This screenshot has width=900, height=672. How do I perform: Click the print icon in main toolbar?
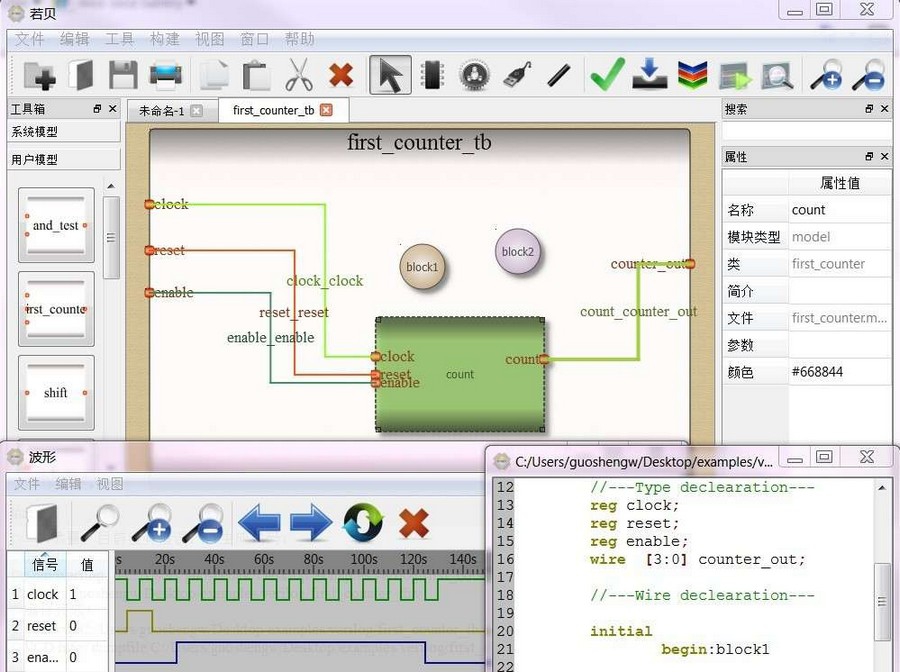[166, 75]
